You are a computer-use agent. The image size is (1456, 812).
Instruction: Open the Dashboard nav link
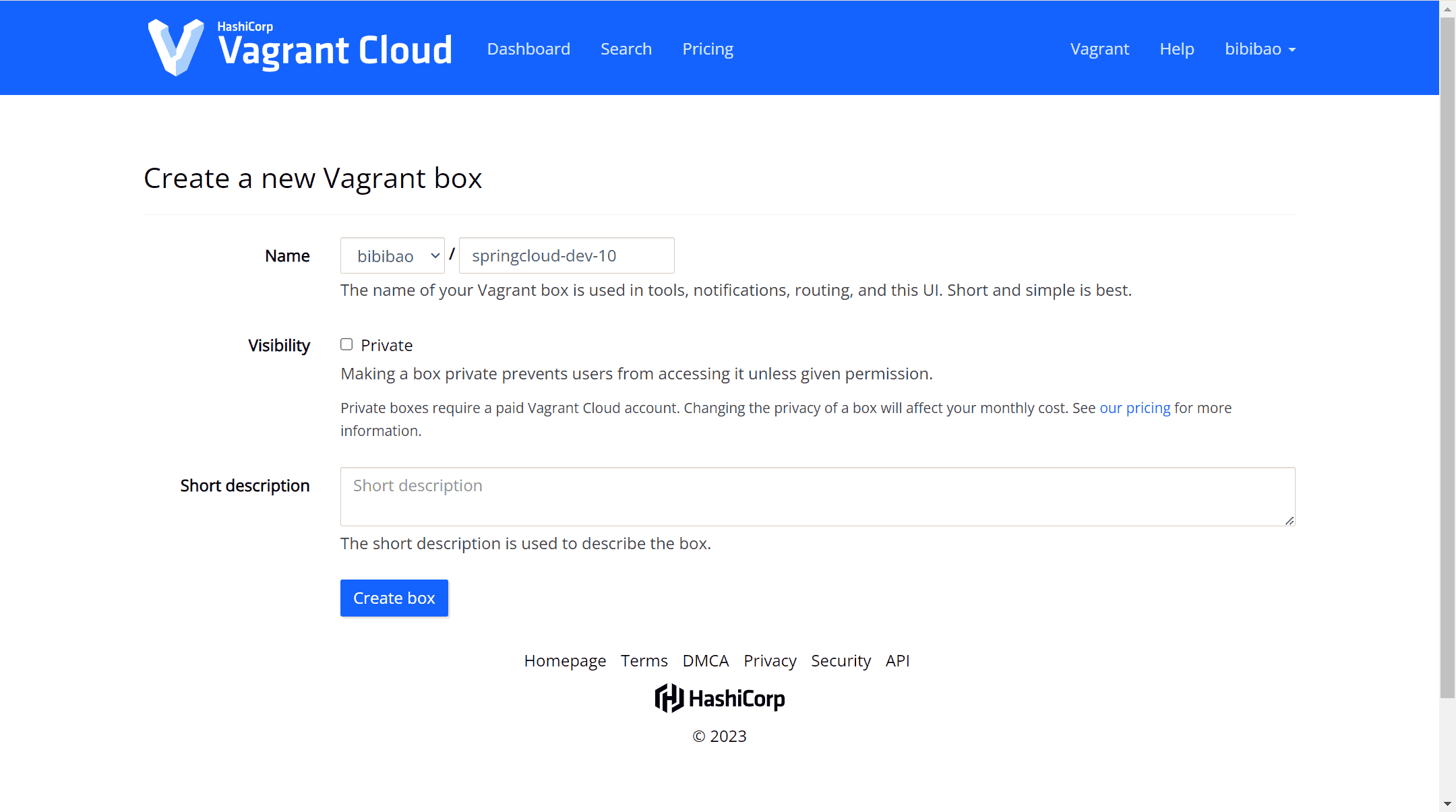[528, 49]
